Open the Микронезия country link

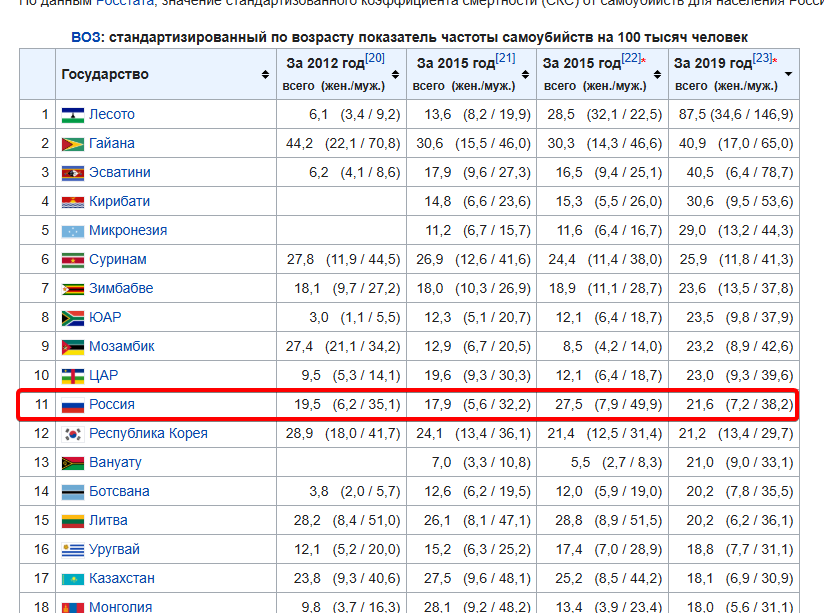128,230
